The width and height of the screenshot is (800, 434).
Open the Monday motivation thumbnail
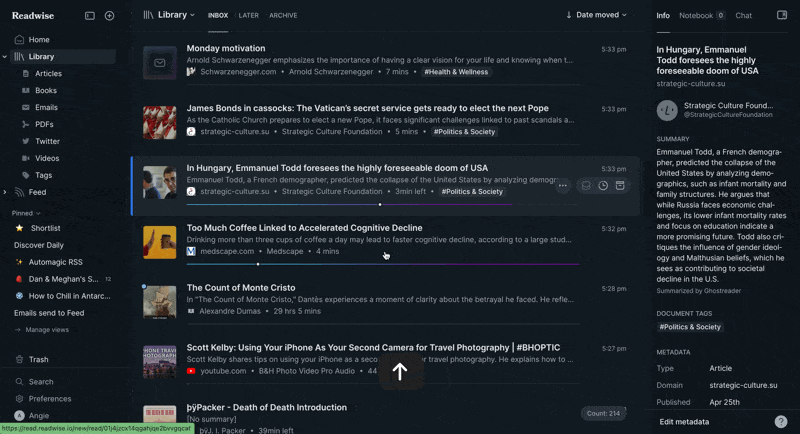160,63
